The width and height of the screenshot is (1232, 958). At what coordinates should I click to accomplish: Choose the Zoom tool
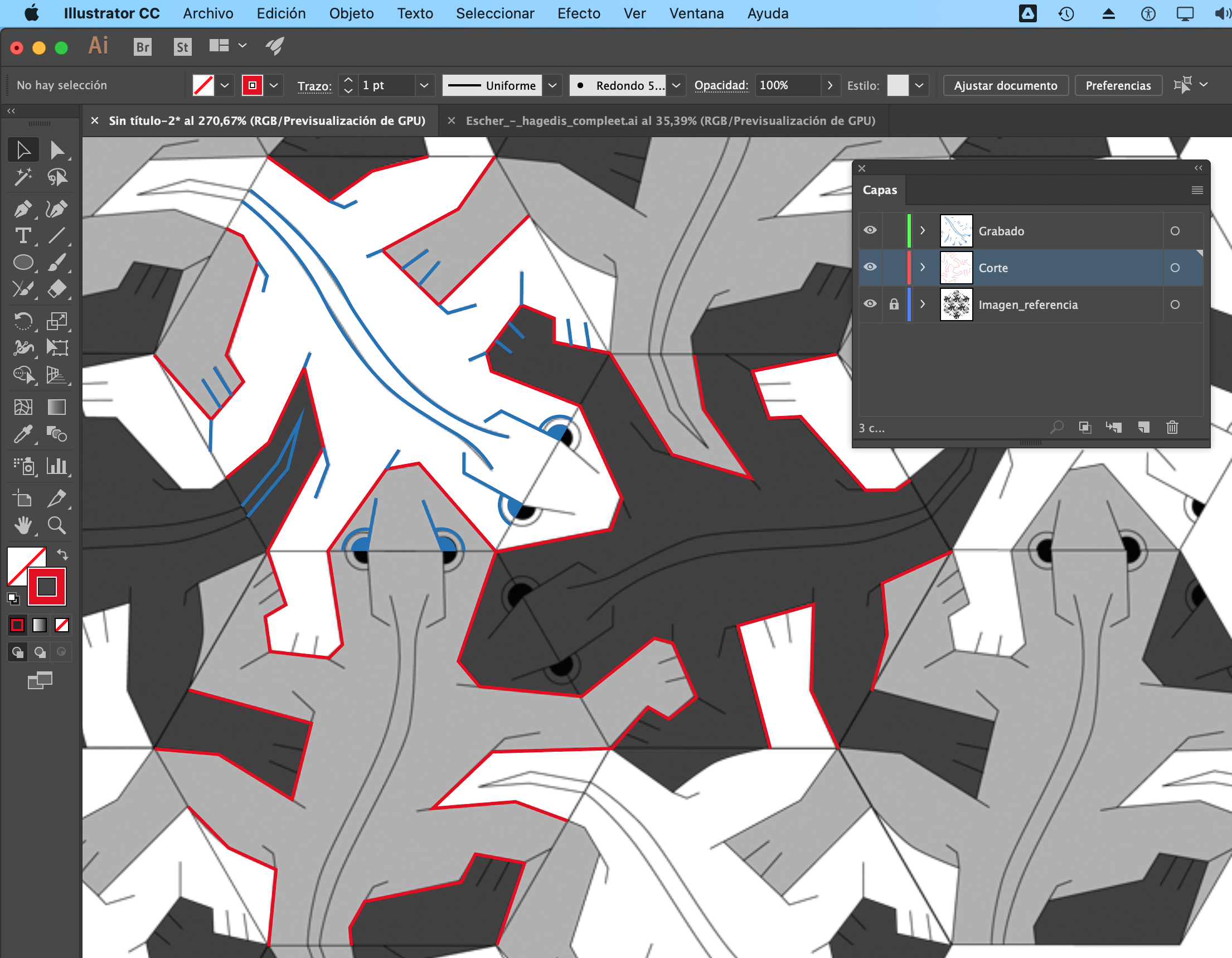(x=56, y=526)
